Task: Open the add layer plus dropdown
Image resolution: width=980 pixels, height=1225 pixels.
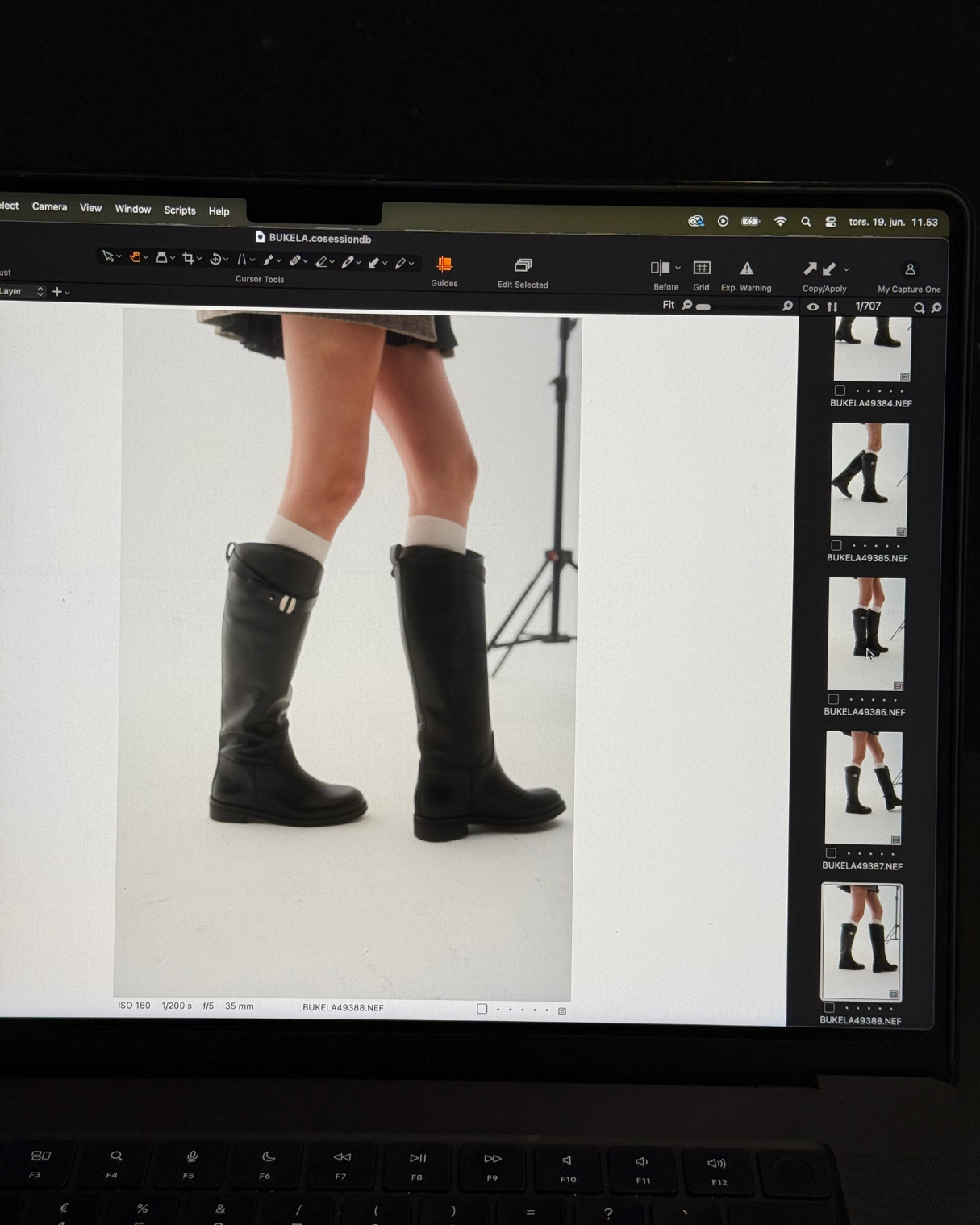Action: 60,292
